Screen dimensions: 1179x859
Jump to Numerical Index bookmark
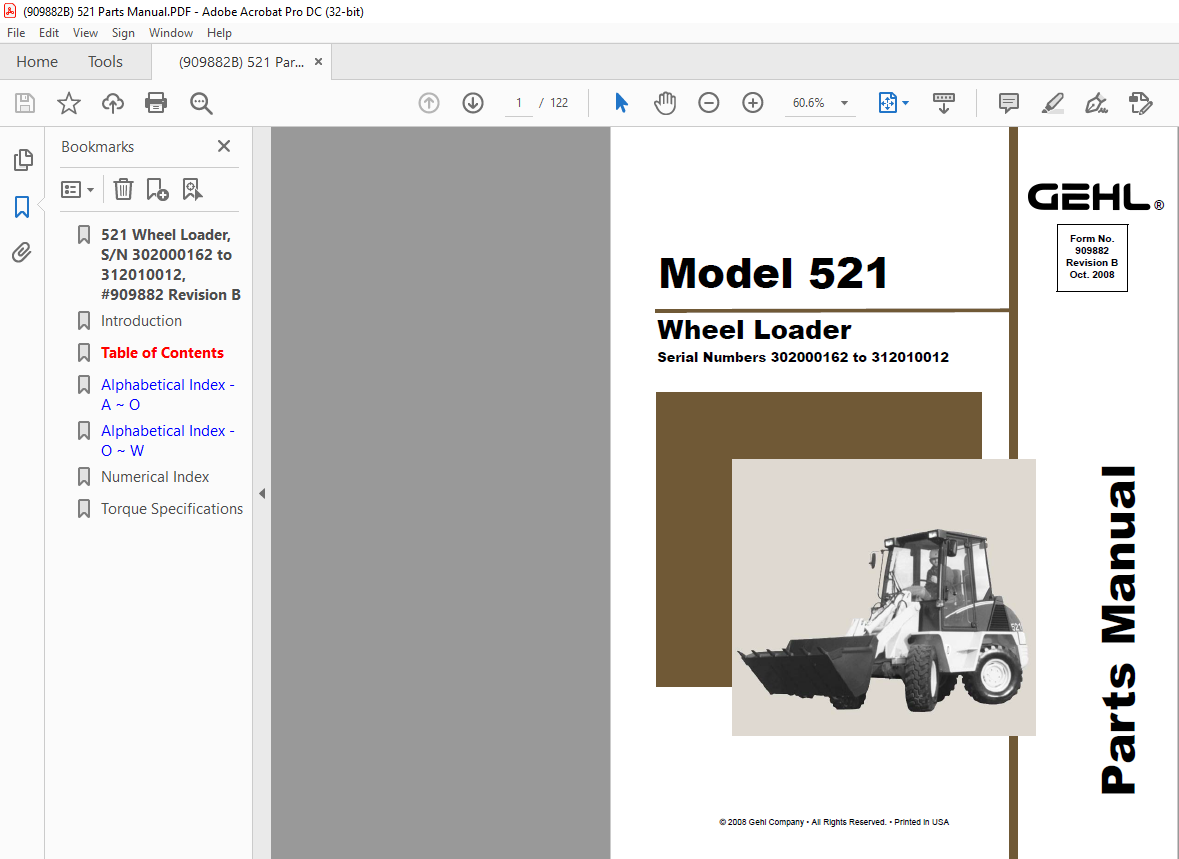(x=155, y=477)
